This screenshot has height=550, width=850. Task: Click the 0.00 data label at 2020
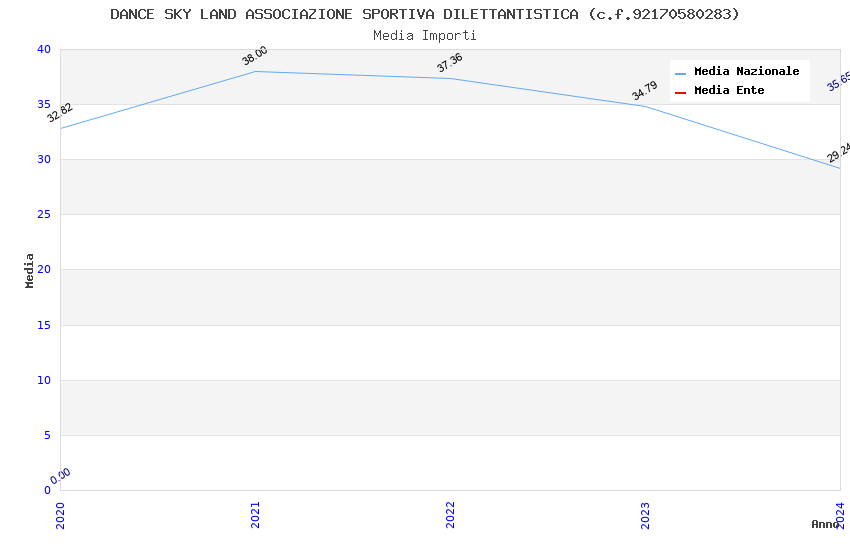pos(60,476)
